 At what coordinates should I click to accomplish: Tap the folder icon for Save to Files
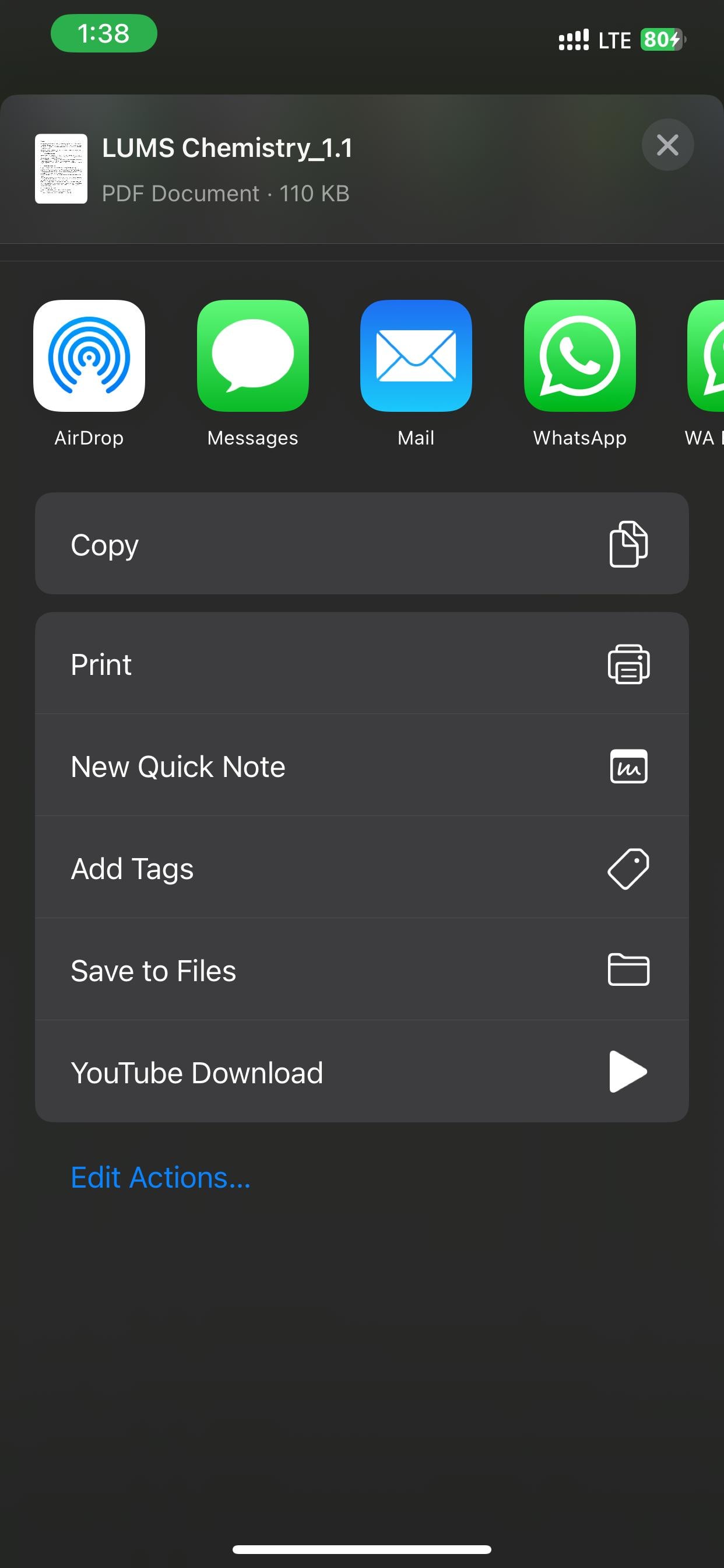628,969
